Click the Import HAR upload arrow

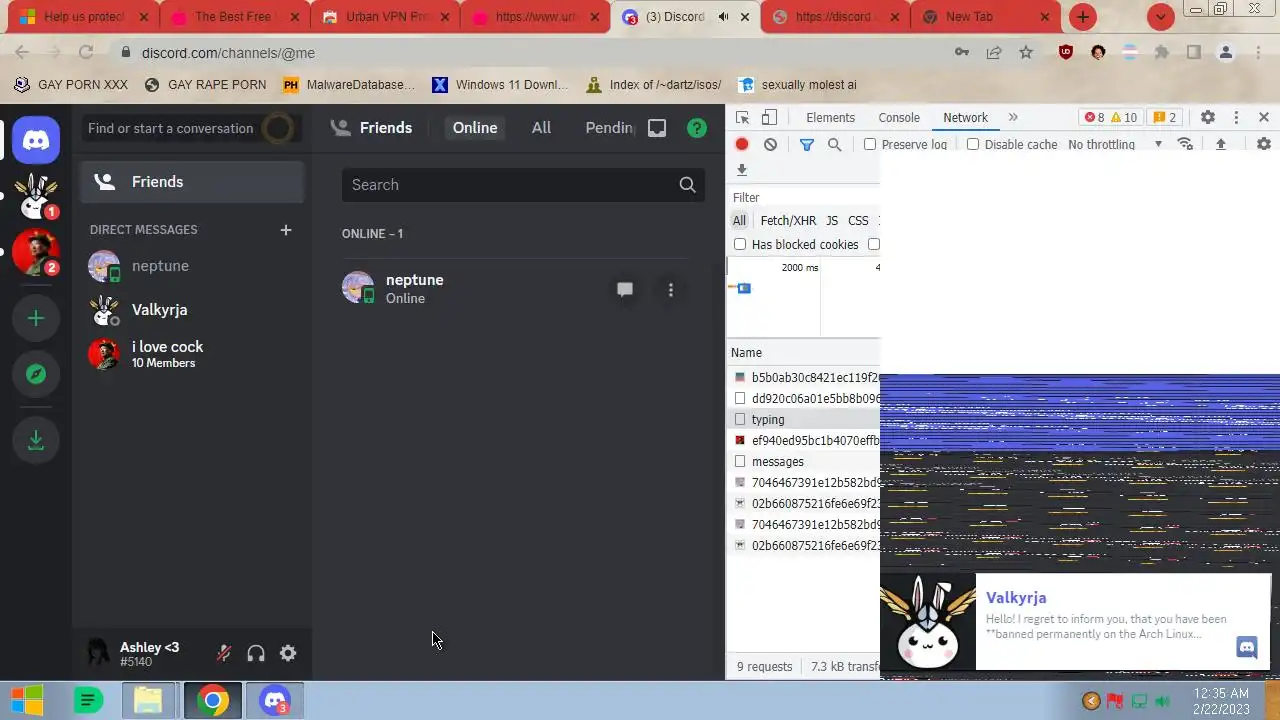[1221, 144]
